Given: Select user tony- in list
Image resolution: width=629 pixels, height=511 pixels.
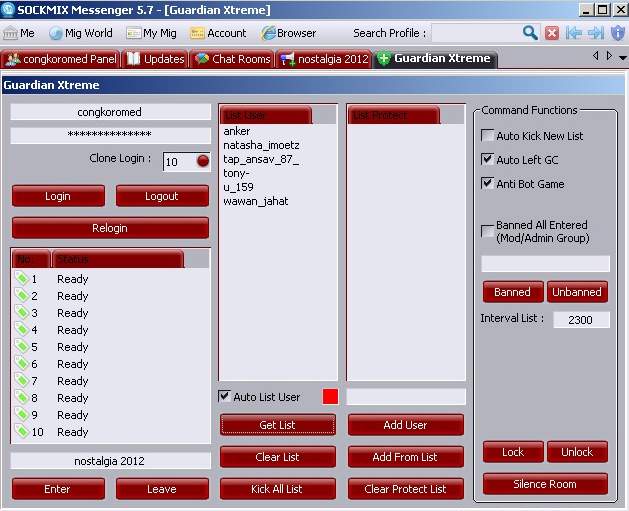Looking at the screenshot, I should pyautogui.click(x=236, y=173).
